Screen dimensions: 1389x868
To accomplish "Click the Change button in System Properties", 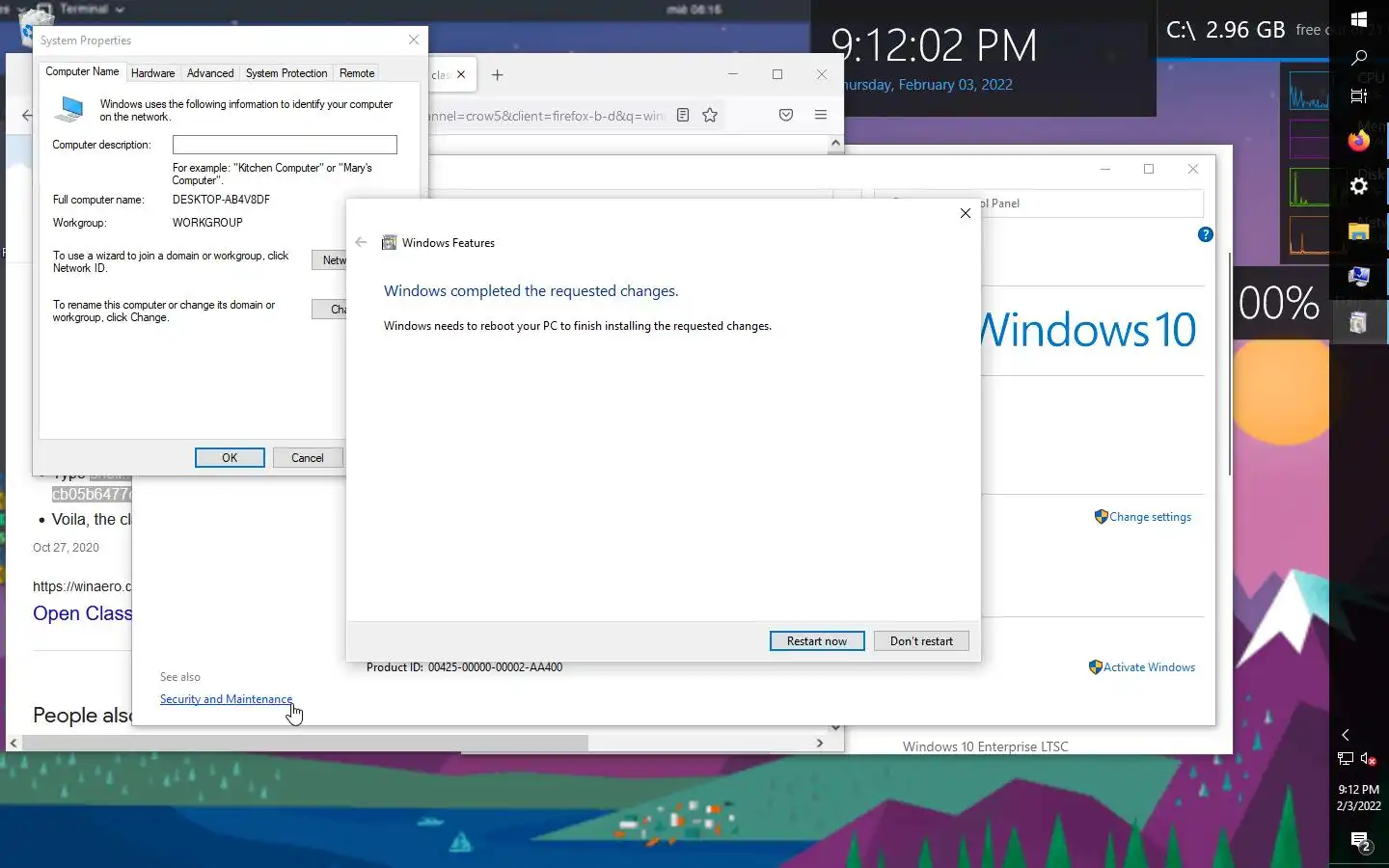I will (x=329, y=310).
